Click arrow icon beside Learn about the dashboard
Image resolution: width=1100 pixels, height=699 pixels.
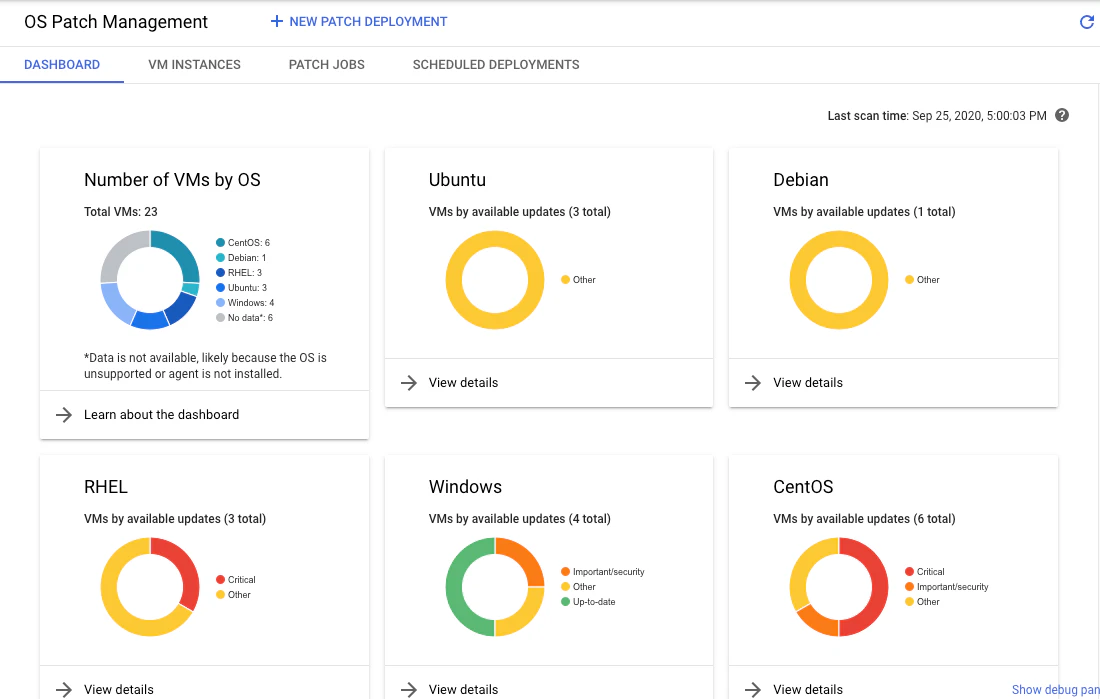pyautogui.click(x=64, y=415)
